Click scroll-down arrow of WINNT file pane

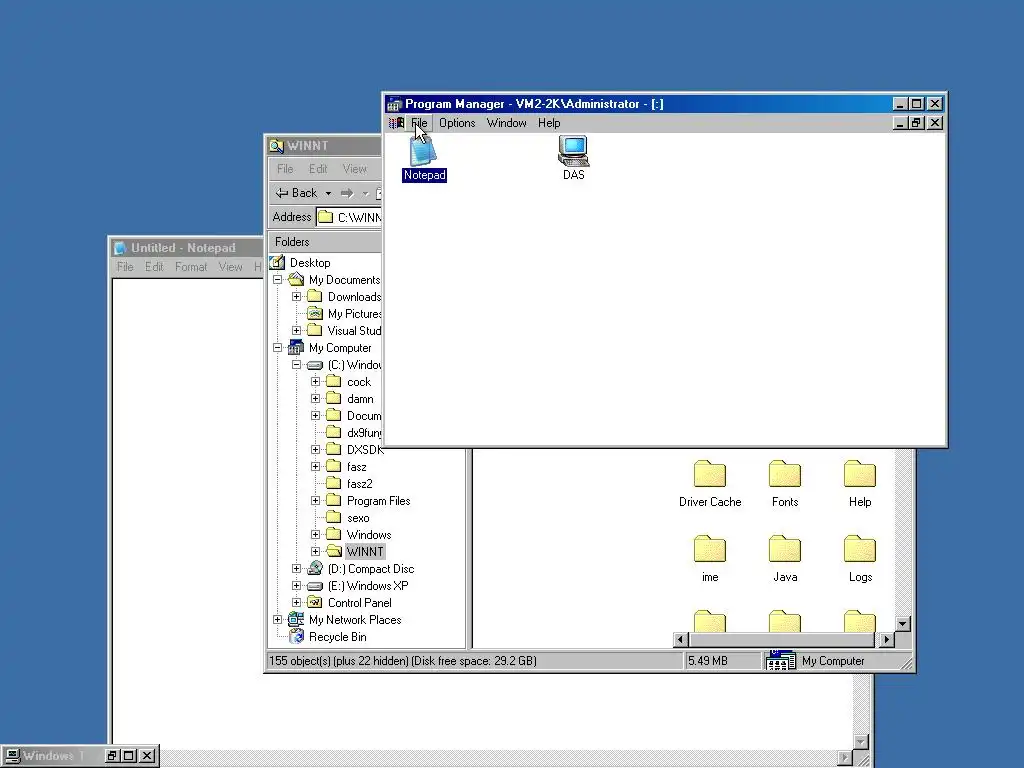903,624
